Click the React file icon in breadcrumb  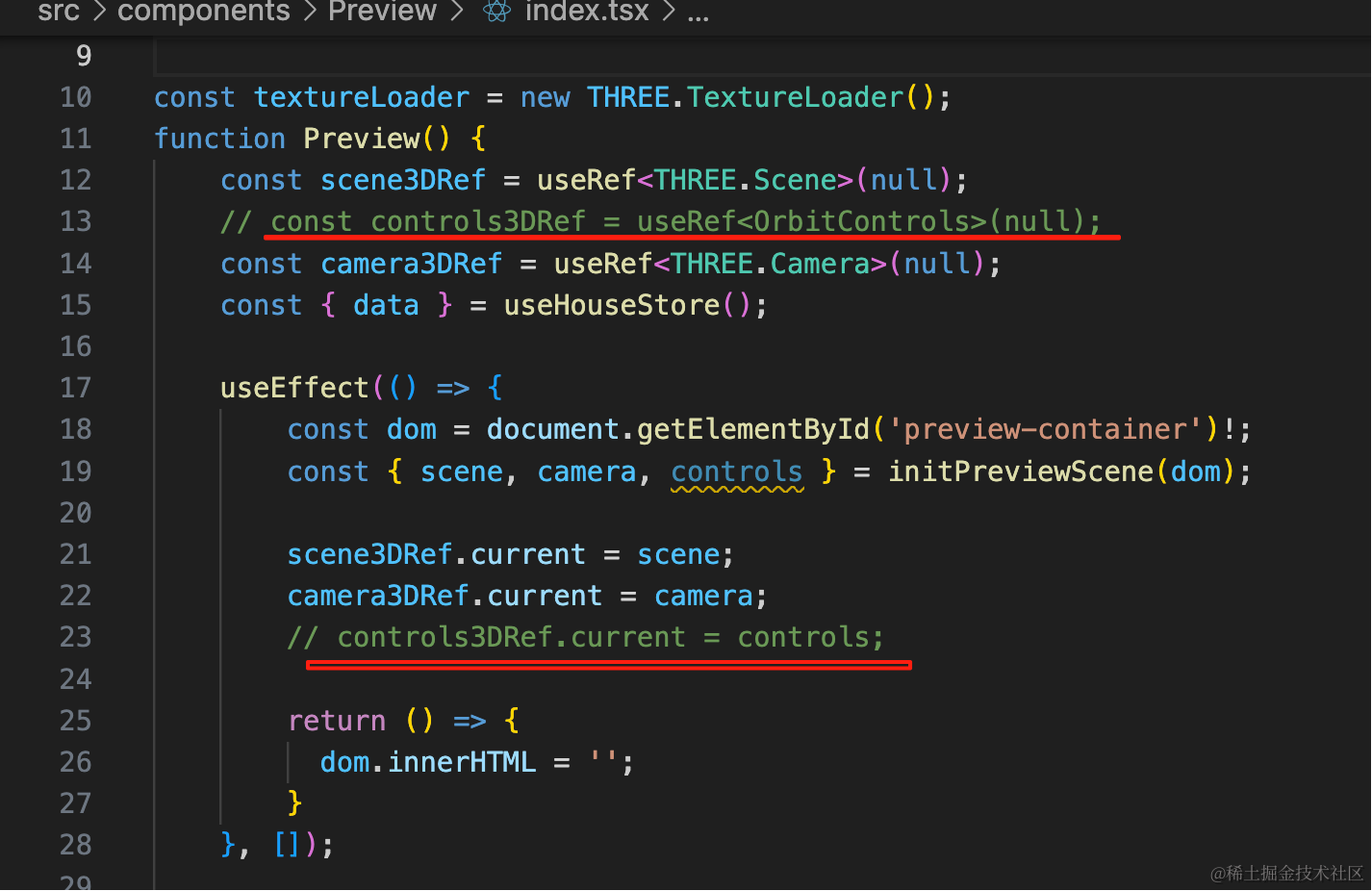pos(497,12)
